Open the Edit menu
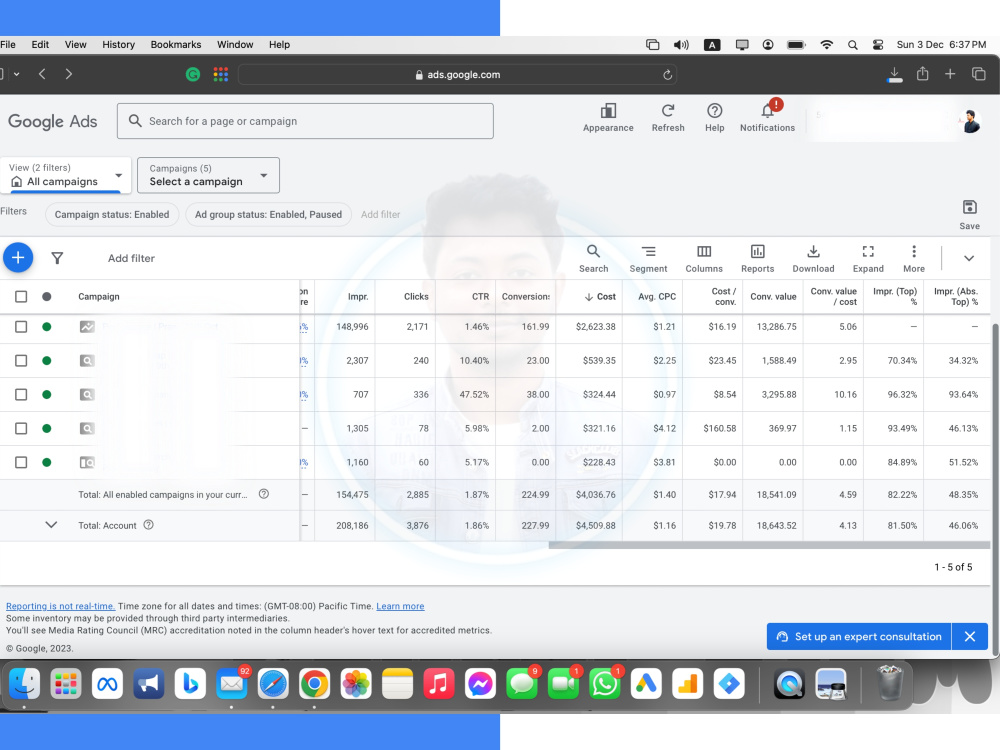The image size is (1000, 750). click(40, 45)
